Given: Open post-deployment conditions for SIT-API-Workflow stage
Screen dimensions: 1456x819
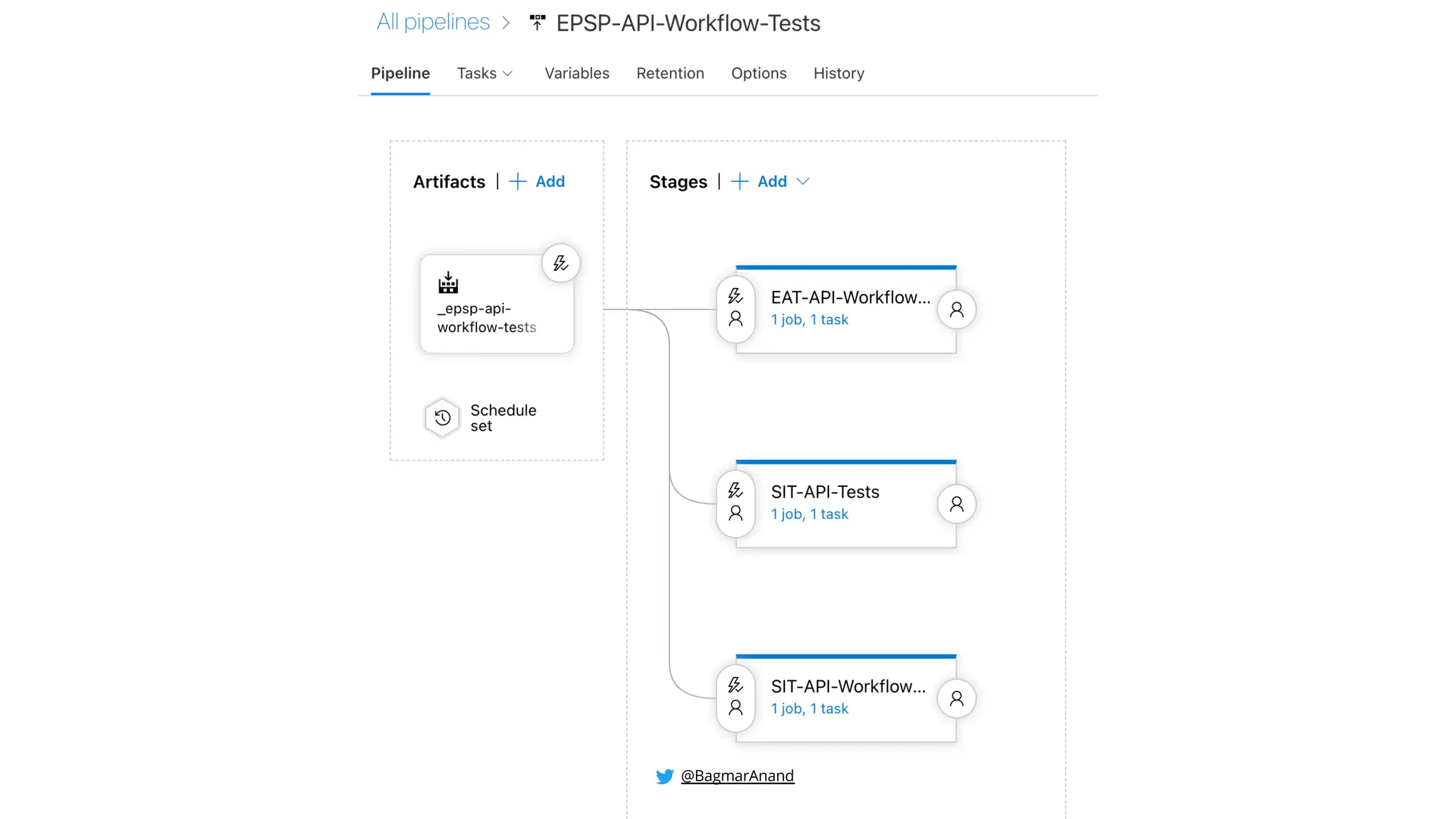Looking at the screenshot, I should (956, 699).
